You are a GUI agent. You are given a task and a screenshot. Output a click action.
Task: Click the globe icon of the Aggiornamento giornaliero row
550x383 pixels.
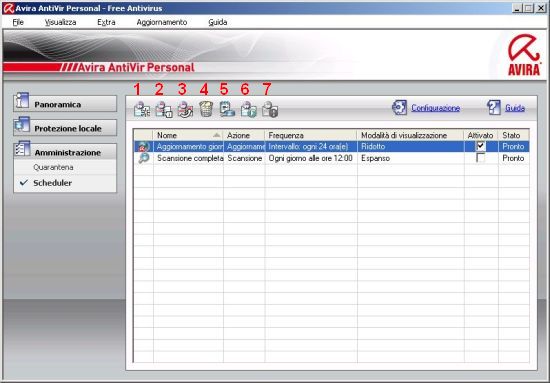tap(144, 147)
